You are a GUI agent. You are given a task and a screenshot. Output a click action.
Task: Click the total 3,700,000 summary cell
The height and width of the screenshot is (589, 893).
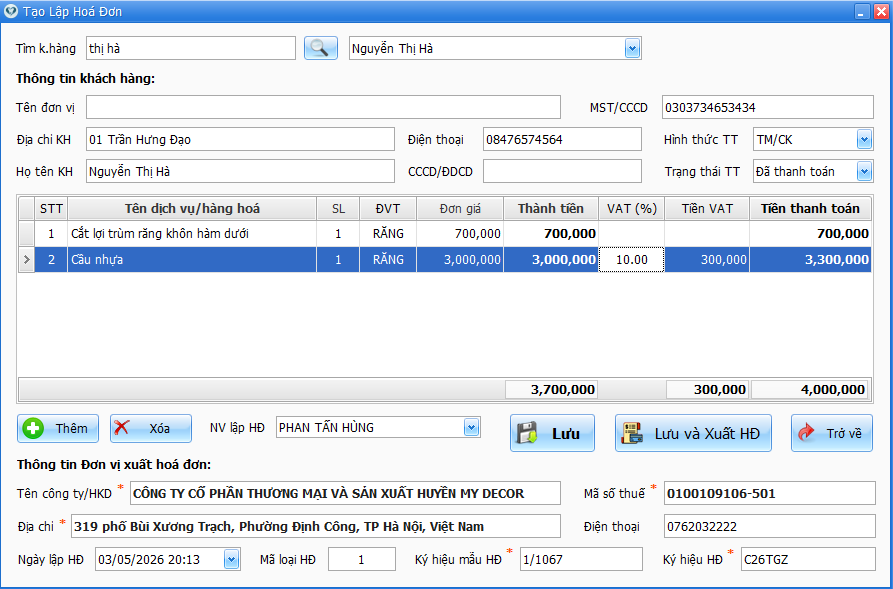tap(551, 390)
